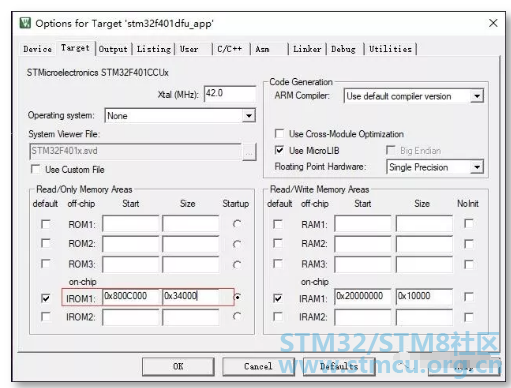Click the ROM2 Start field

(131, 244)
